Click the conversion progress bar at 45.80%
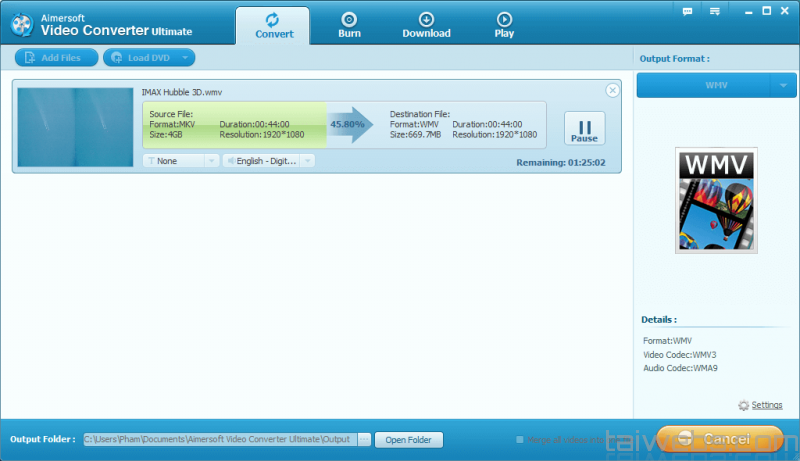The width and height of the screenshot is (800, 461). 346,125
